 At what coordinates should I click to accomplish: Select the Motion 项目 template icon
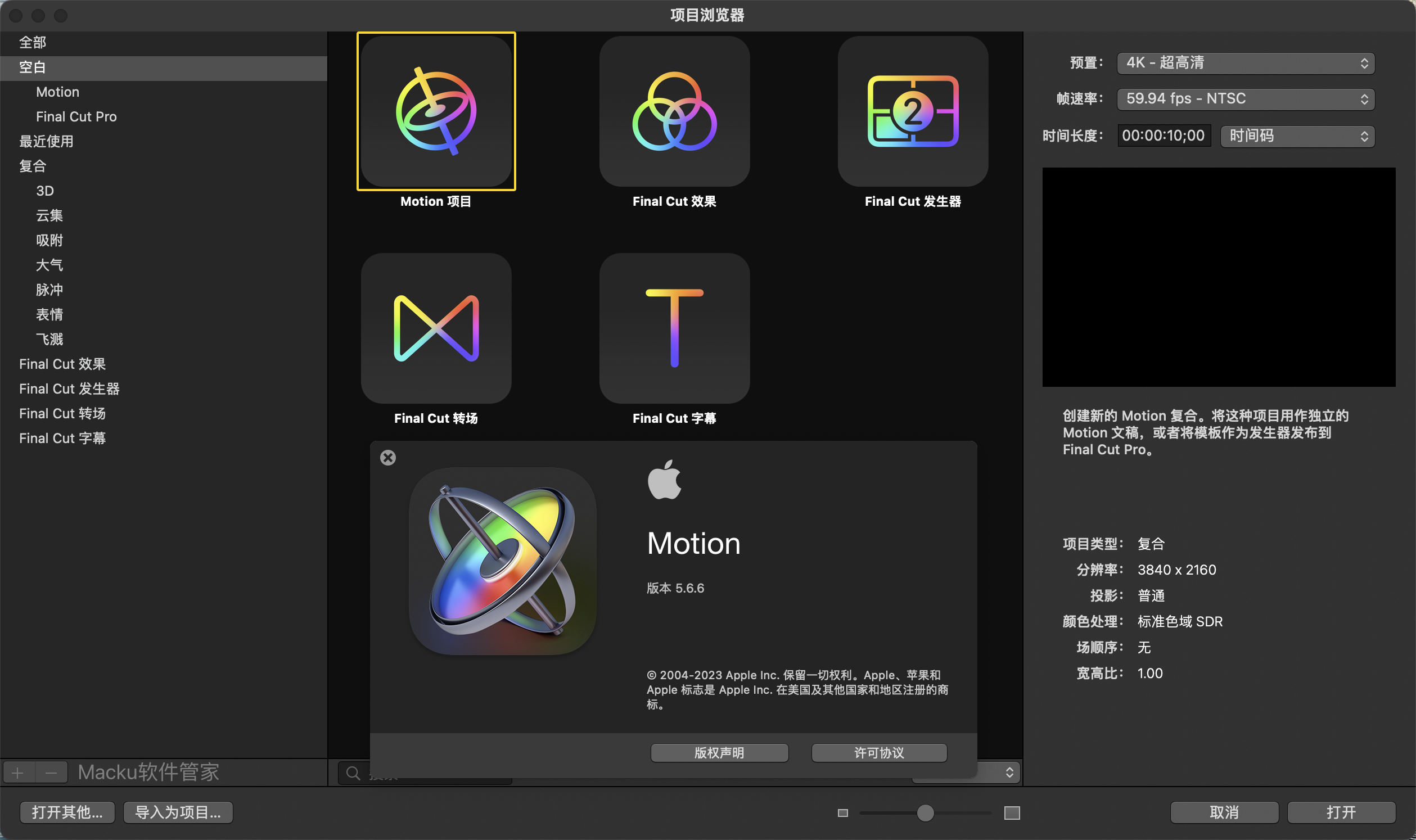(436, 111)
